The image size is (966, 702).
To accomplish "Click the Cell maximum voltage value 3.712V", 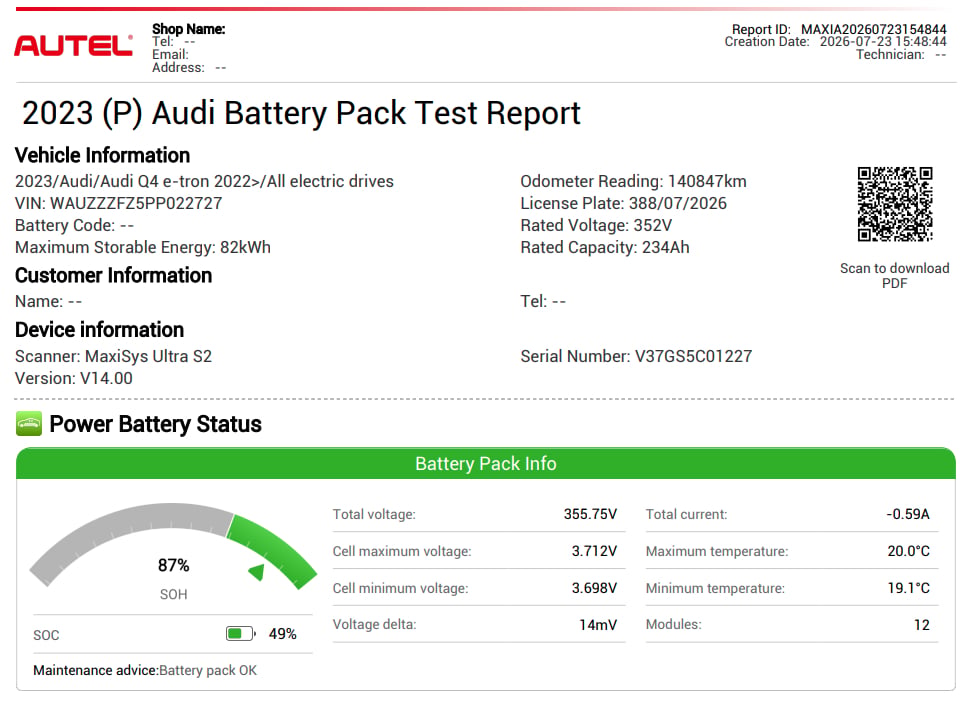I will coord(595,551).
